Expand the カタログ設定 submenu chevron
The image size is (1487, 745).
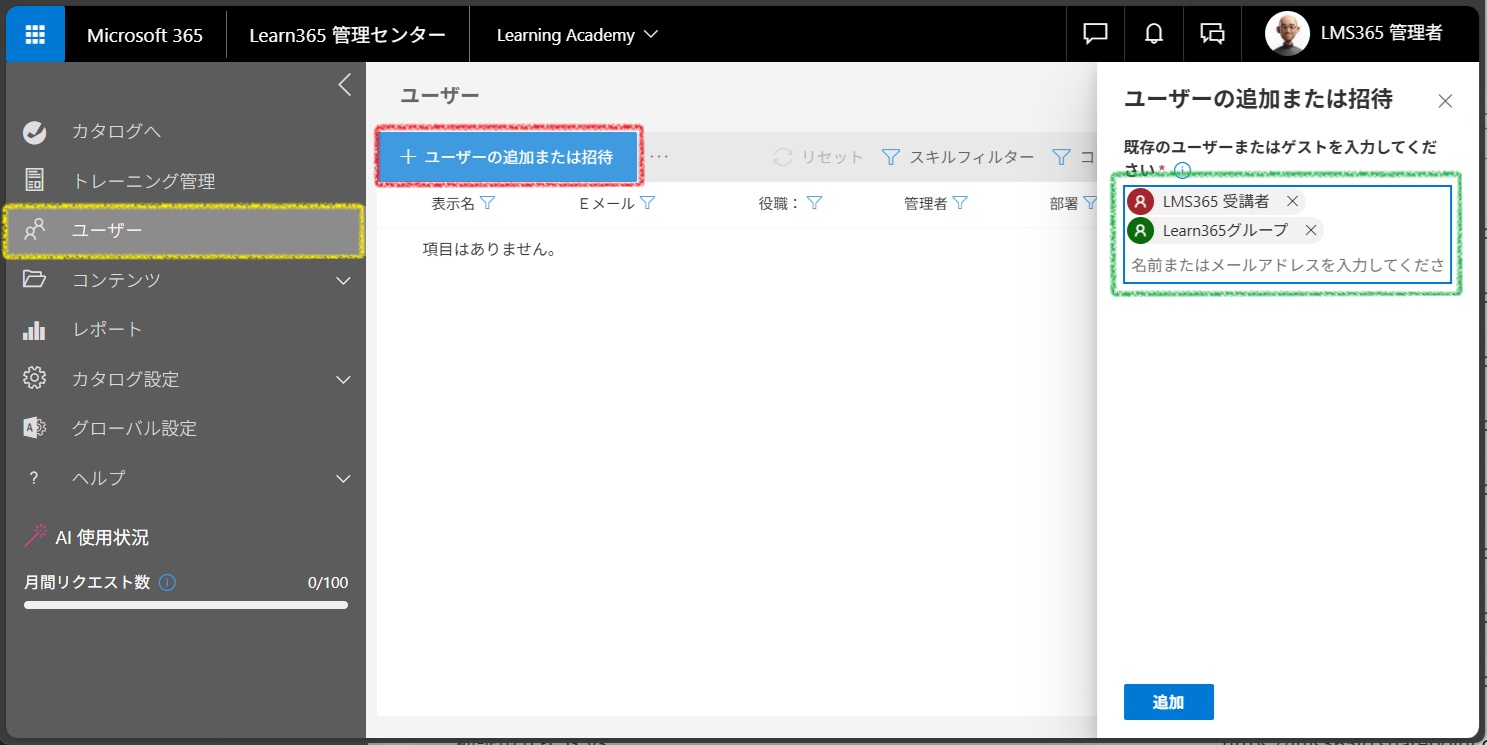(343, 380)
